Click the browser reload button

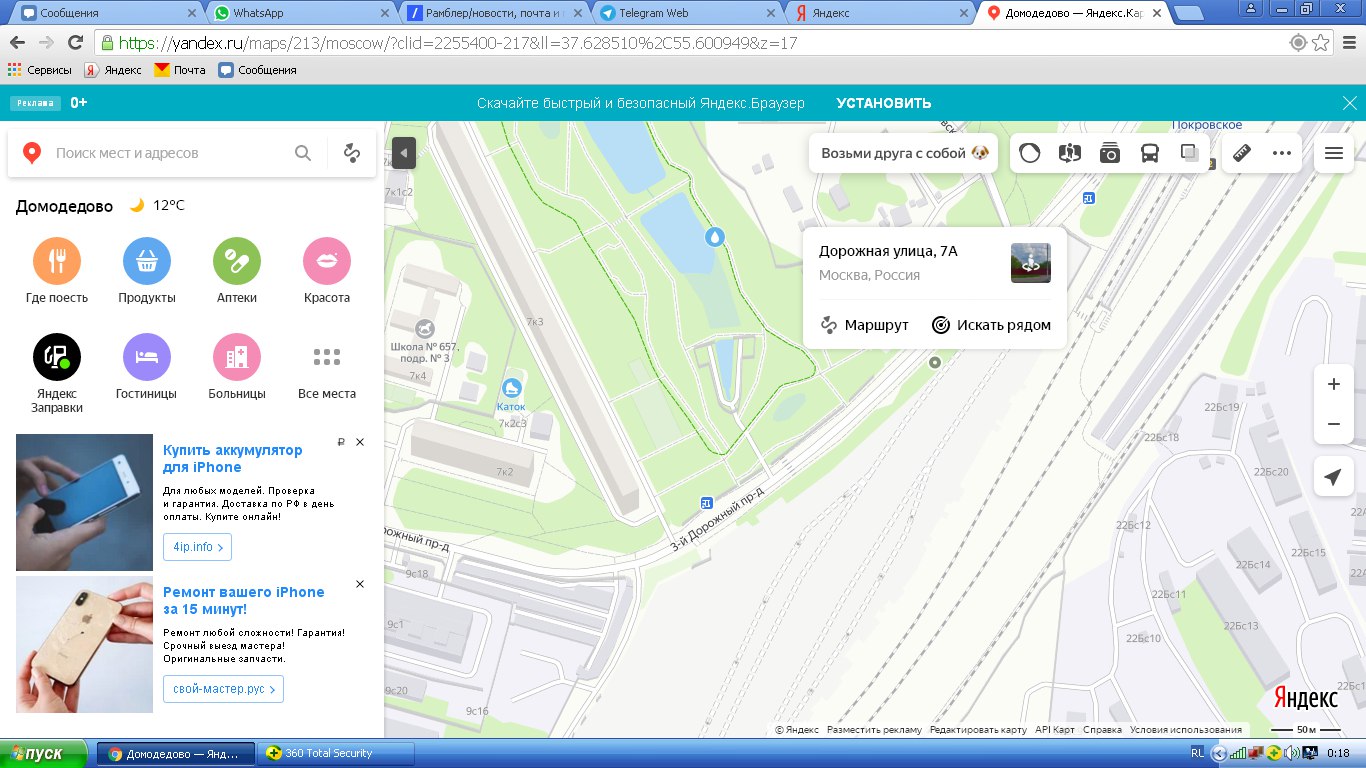(x=75, y=43)
